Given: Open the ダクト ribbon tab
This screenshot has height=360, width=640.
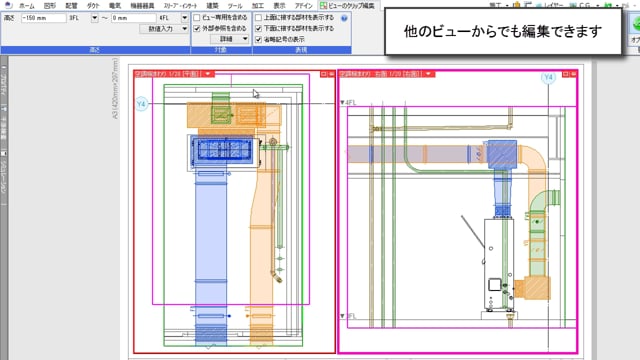Looking at the screenshot, I should tap(93, 6).
